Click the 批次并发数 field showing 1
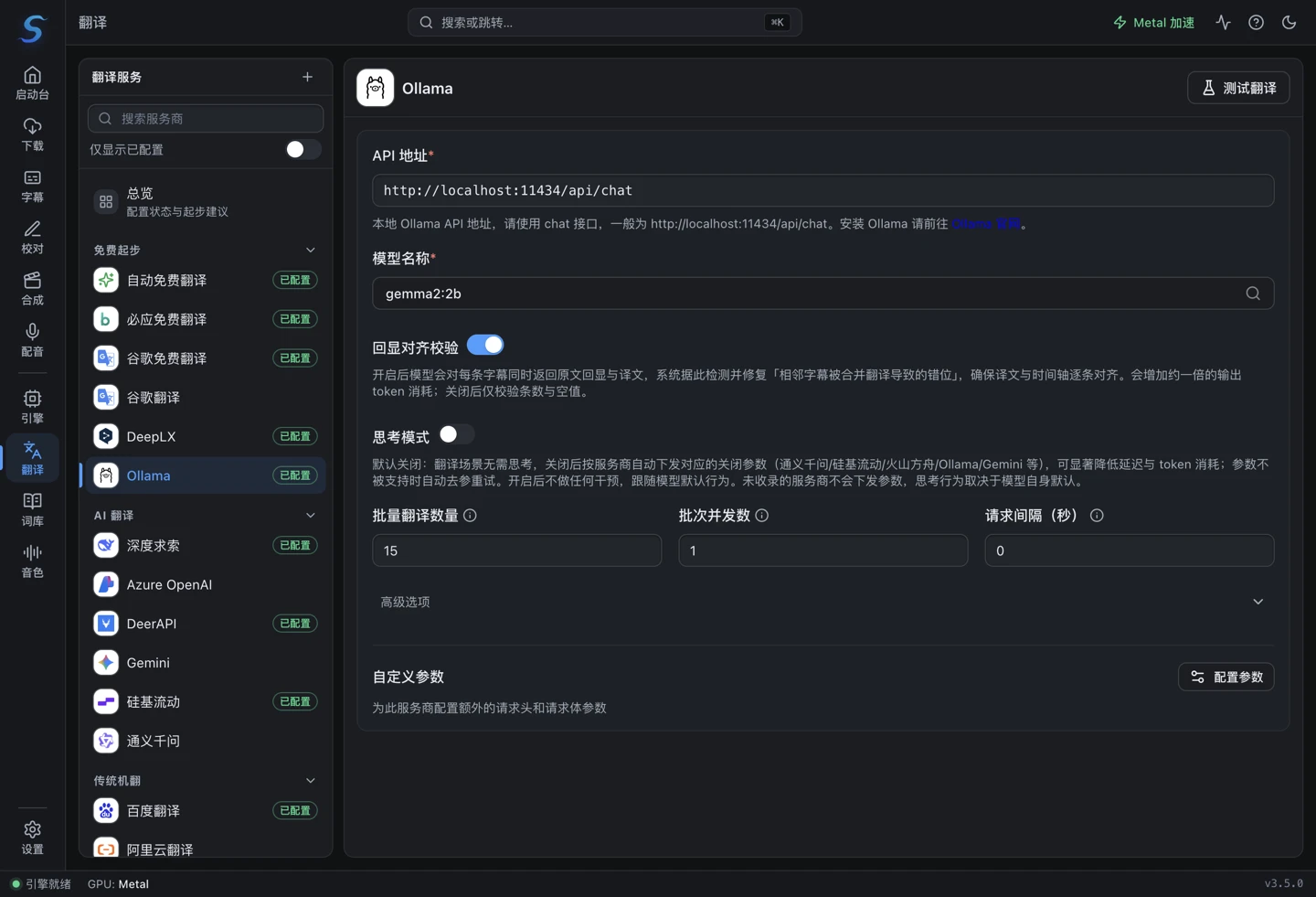 [822, 550]
